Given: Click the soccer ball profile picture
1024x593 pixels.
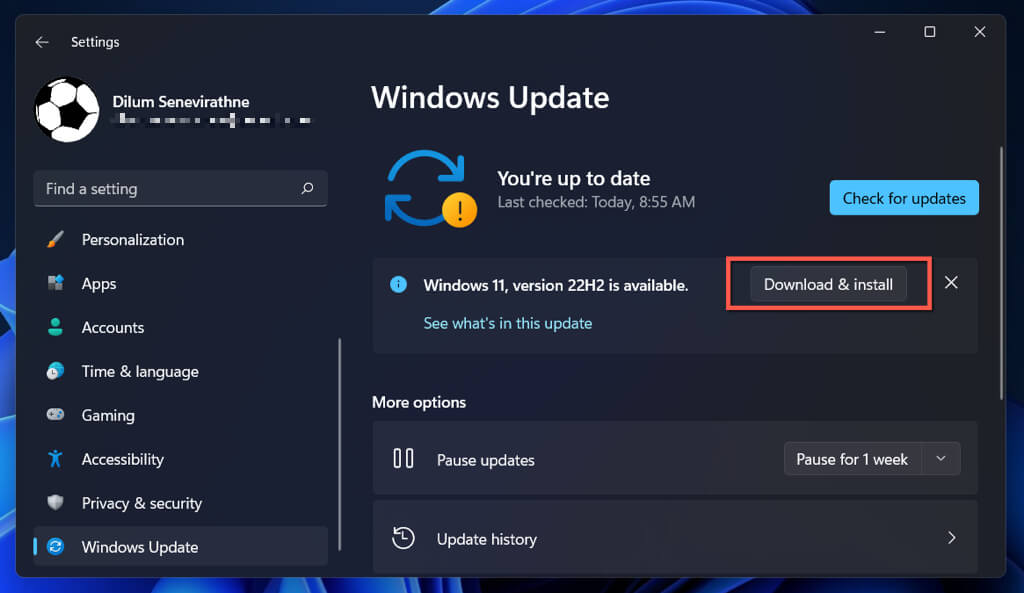Looking at the screenshot, I should point(67,110).
